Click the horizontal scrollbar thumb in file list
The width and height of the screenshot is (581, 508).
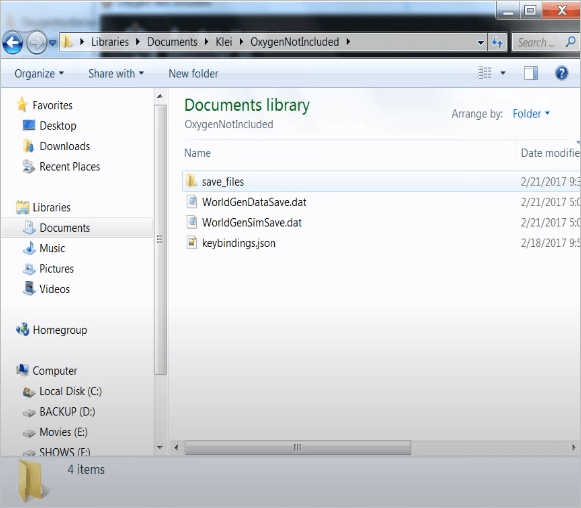(298, 447)
